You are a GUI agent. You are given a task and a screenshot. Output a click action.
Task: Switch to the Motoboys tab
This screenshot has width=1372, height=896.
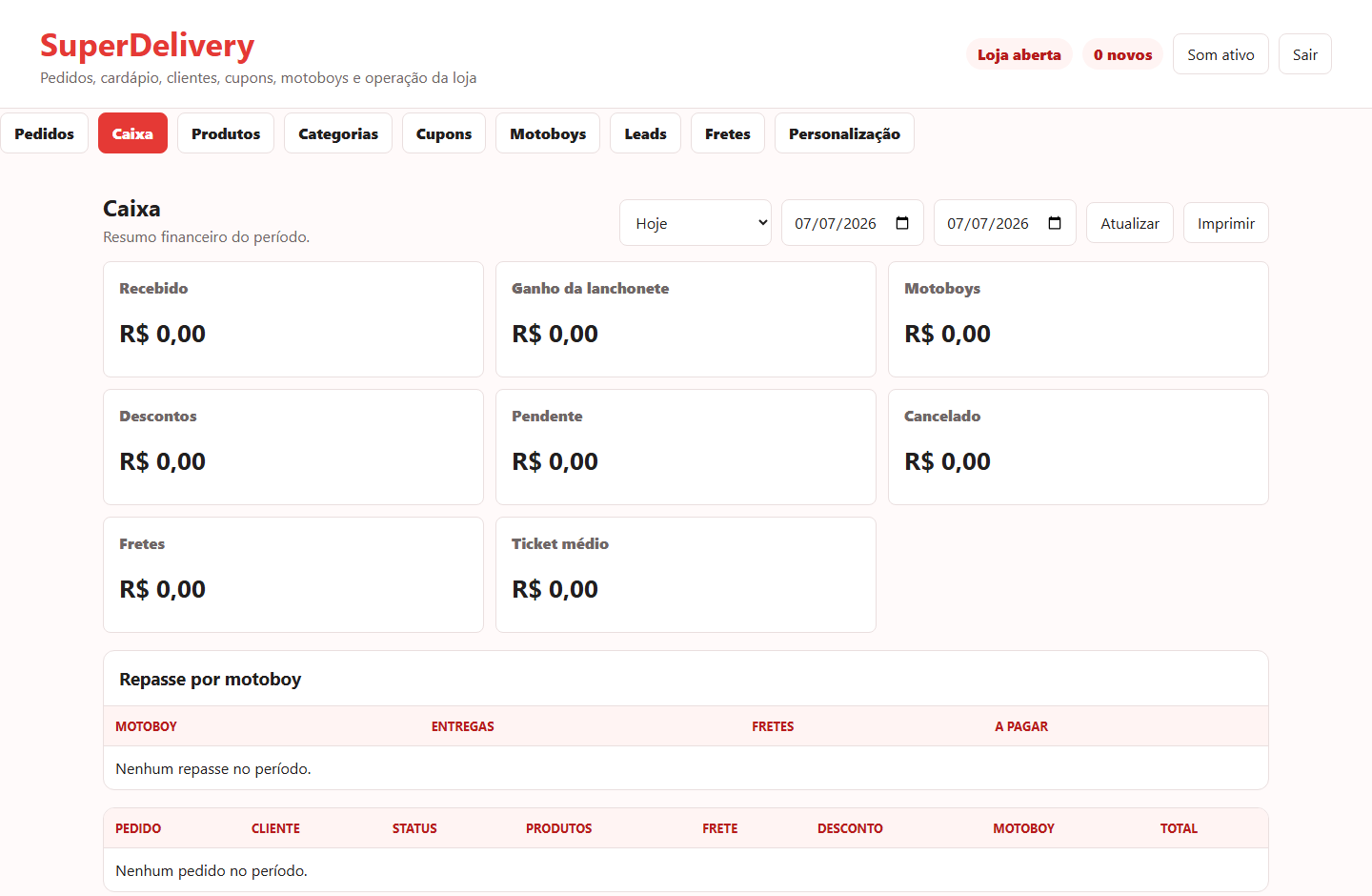click(x=548, y=133)
